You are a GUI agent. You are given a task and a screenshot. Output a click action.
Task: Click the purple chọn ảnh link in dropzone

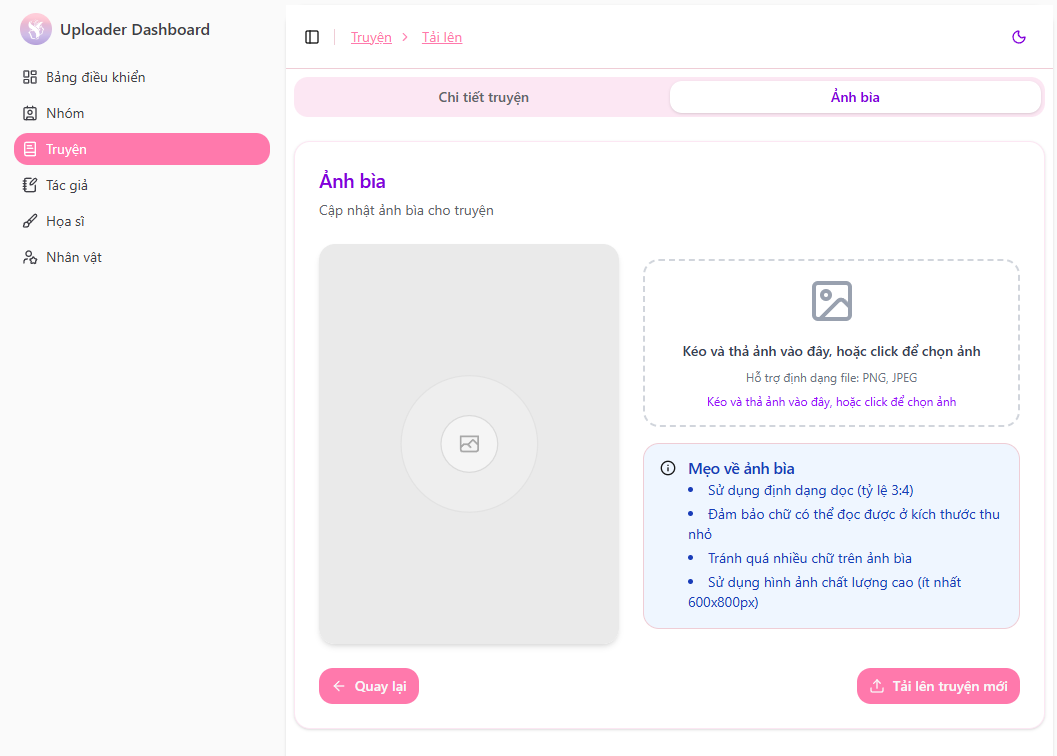pos(831,401)
